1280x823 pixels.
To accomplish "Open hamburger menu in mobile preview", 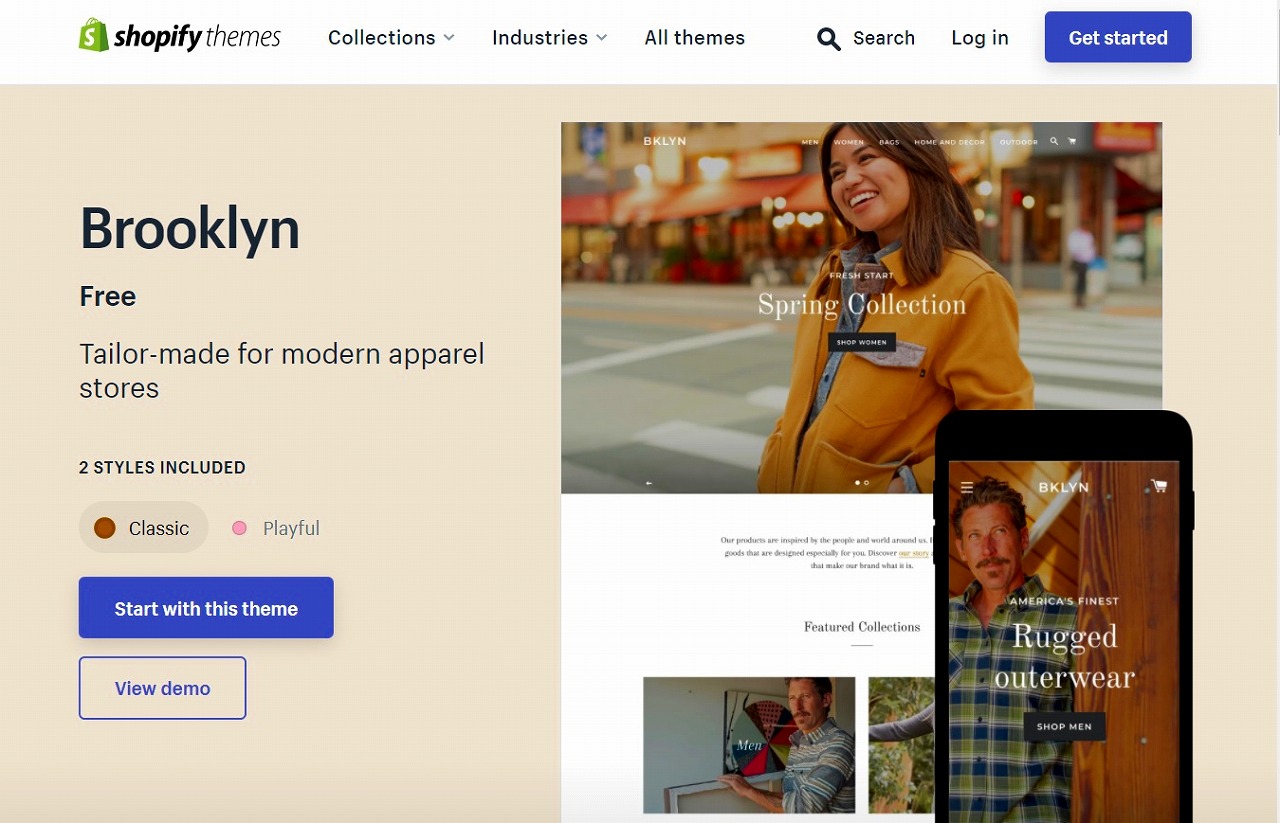I will click(x=966, y=488).
